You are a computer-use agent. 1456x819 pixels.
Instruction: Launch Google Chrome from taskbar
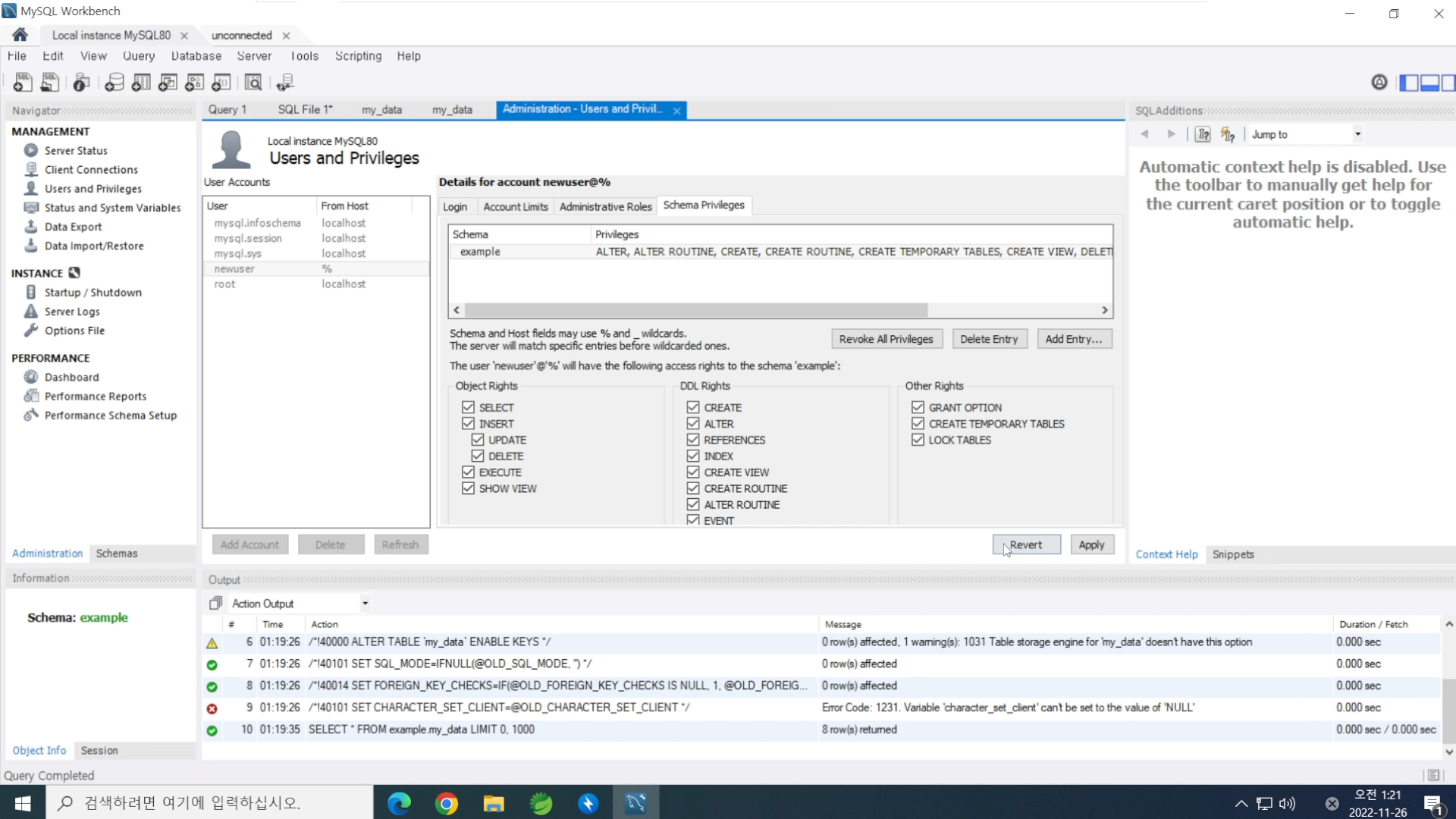[x=447, y=803]
